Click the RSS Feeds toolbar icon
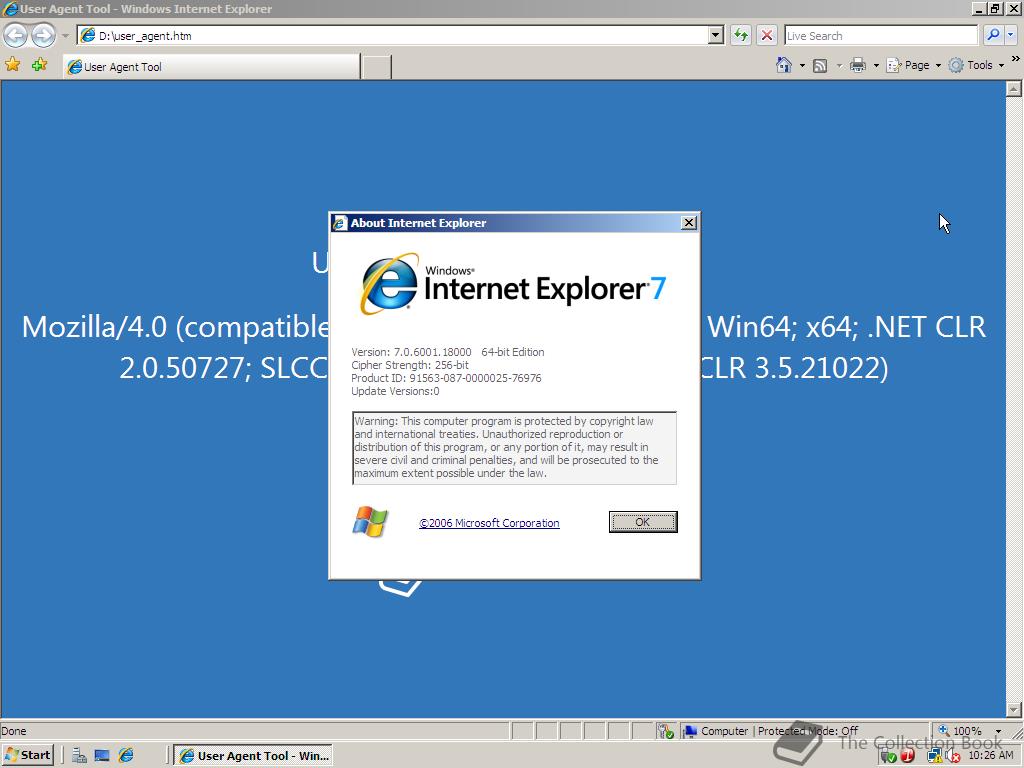This screenshot has width=1024, height=768. pos(820,65)
